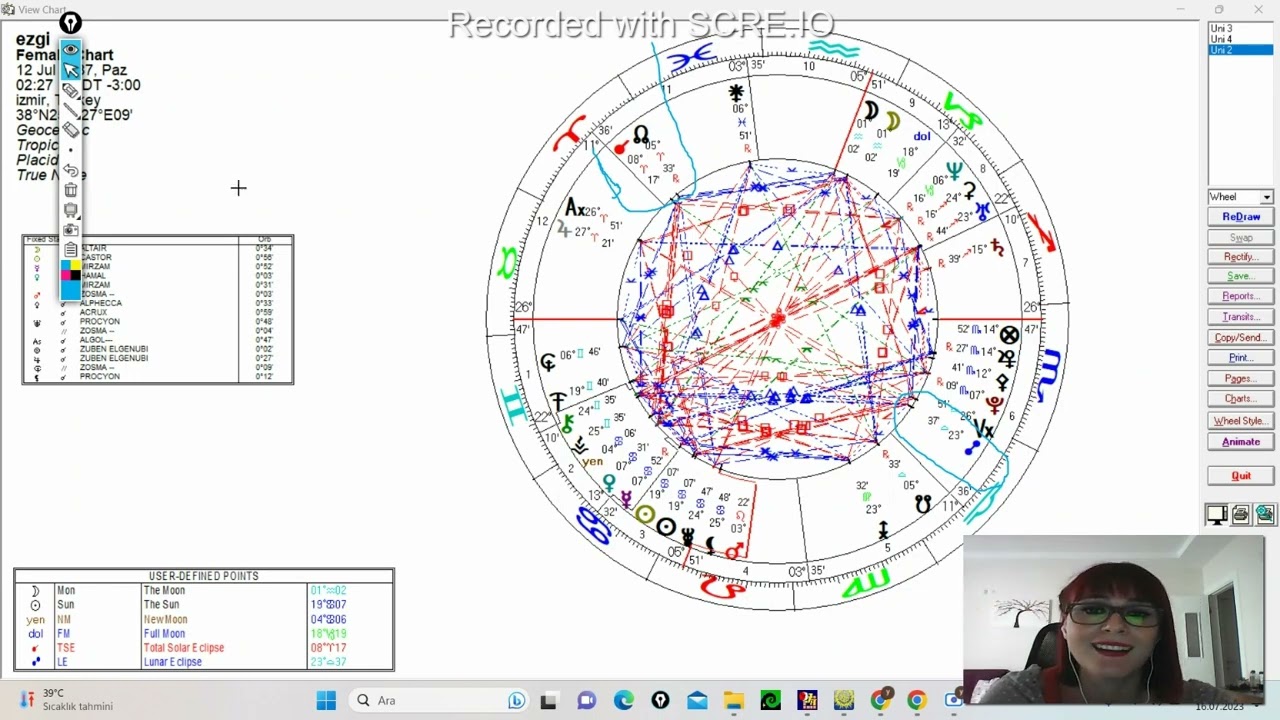This screenshot has height=720, width=1280.
Task: Open the plain Chrome icon on taskbar
Action: (x=917, y=701)
